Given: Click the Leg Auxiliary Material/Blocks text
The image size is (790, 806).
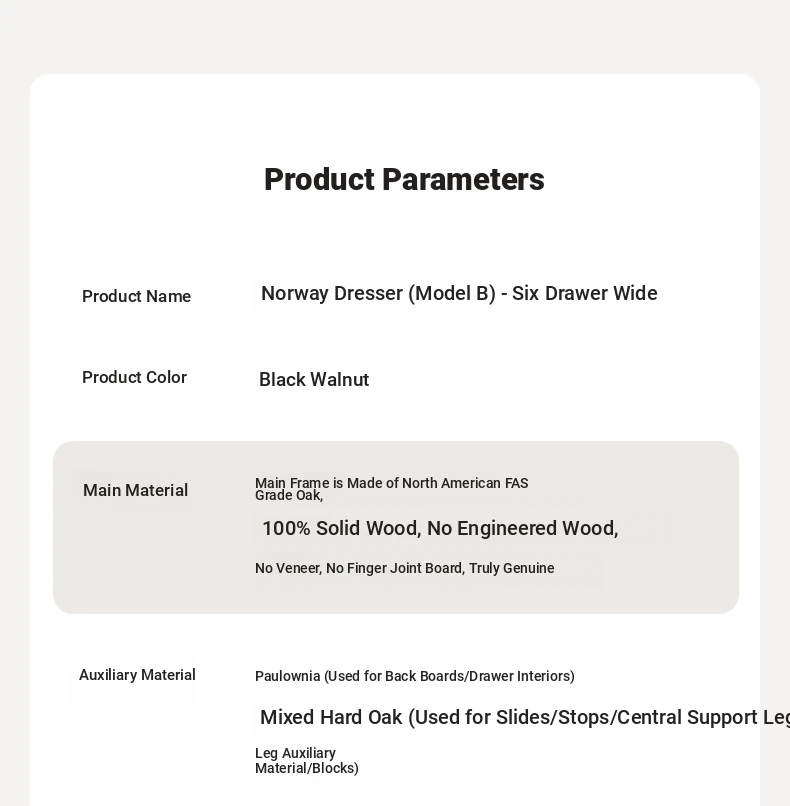Looking at the screenshot, I should pyautogui.click(x=307, y=760).
